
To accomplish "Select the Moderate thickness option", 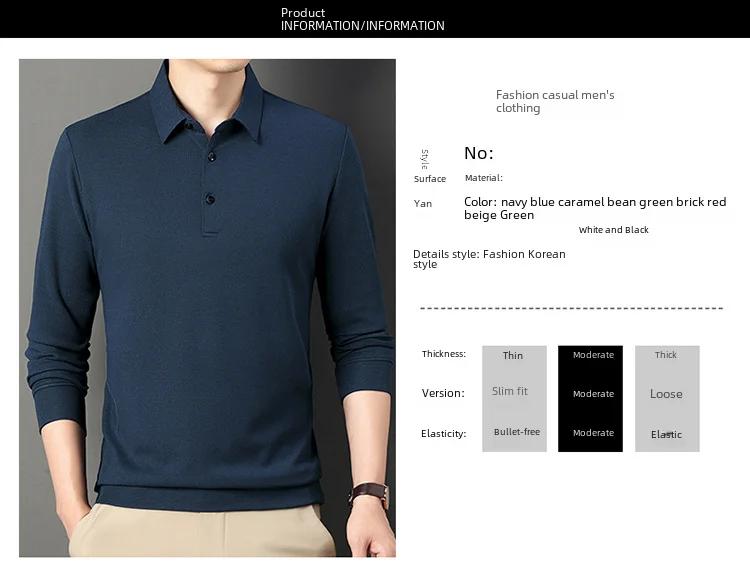I will coord(593,355).
